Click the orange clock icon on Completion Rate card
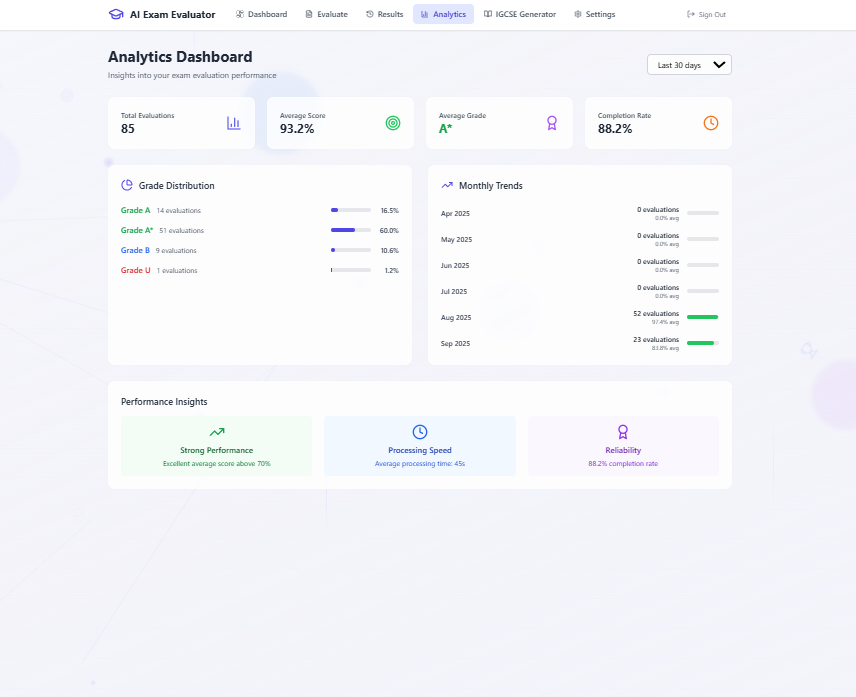 pos(710,122)
